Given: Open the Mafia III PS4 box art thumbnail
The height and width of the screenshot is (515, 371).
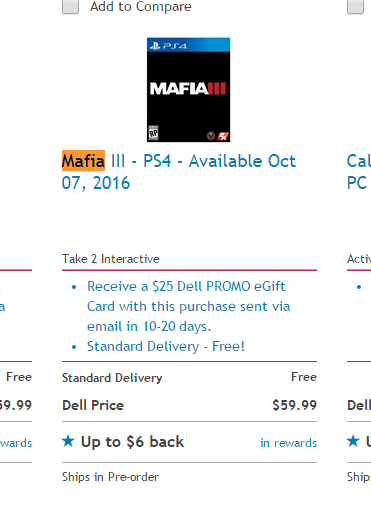Looking at the screenshot, I should pos(188,90).
